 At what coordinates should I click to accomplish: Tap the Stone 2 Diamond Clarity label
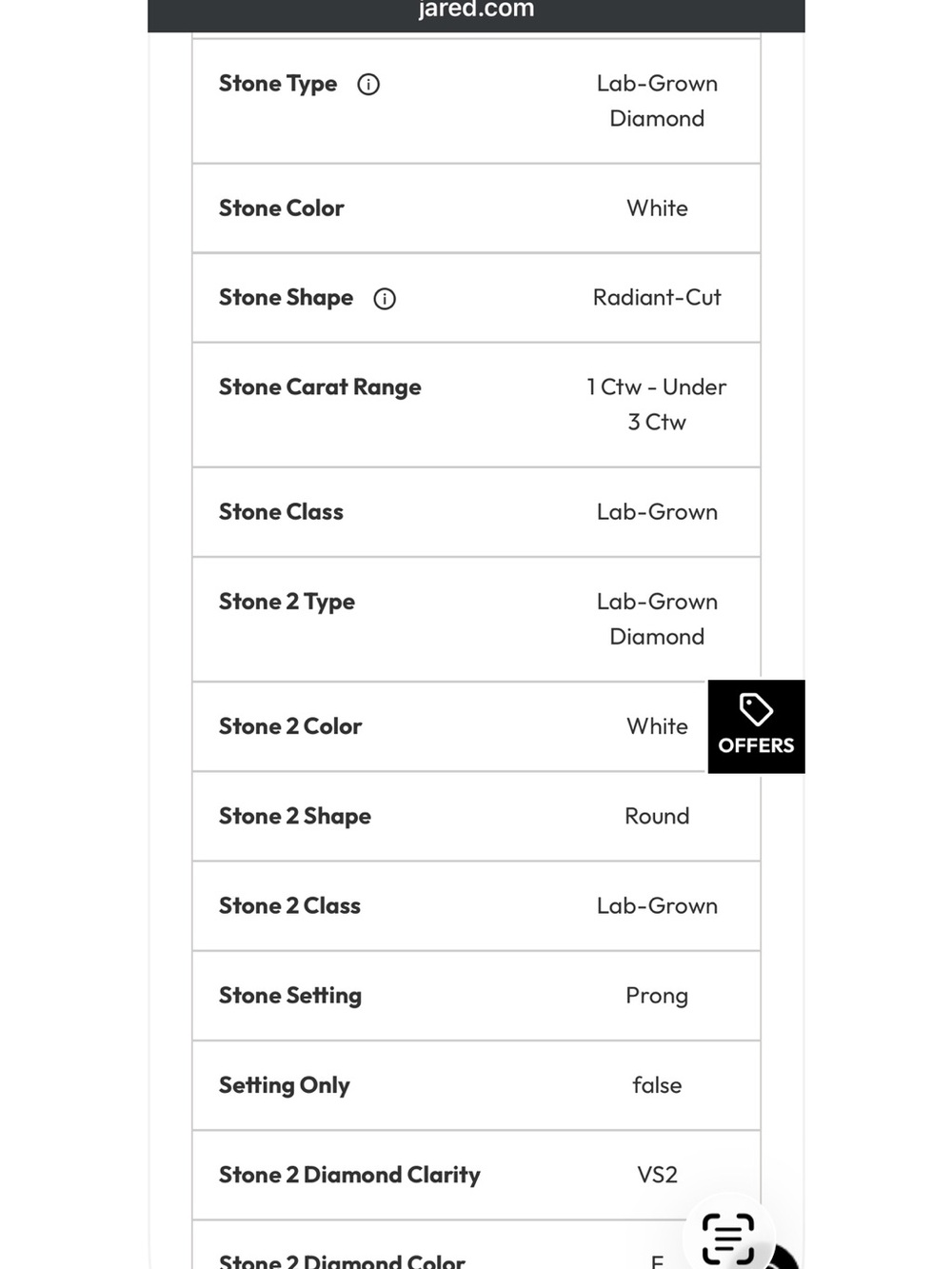349,1176
